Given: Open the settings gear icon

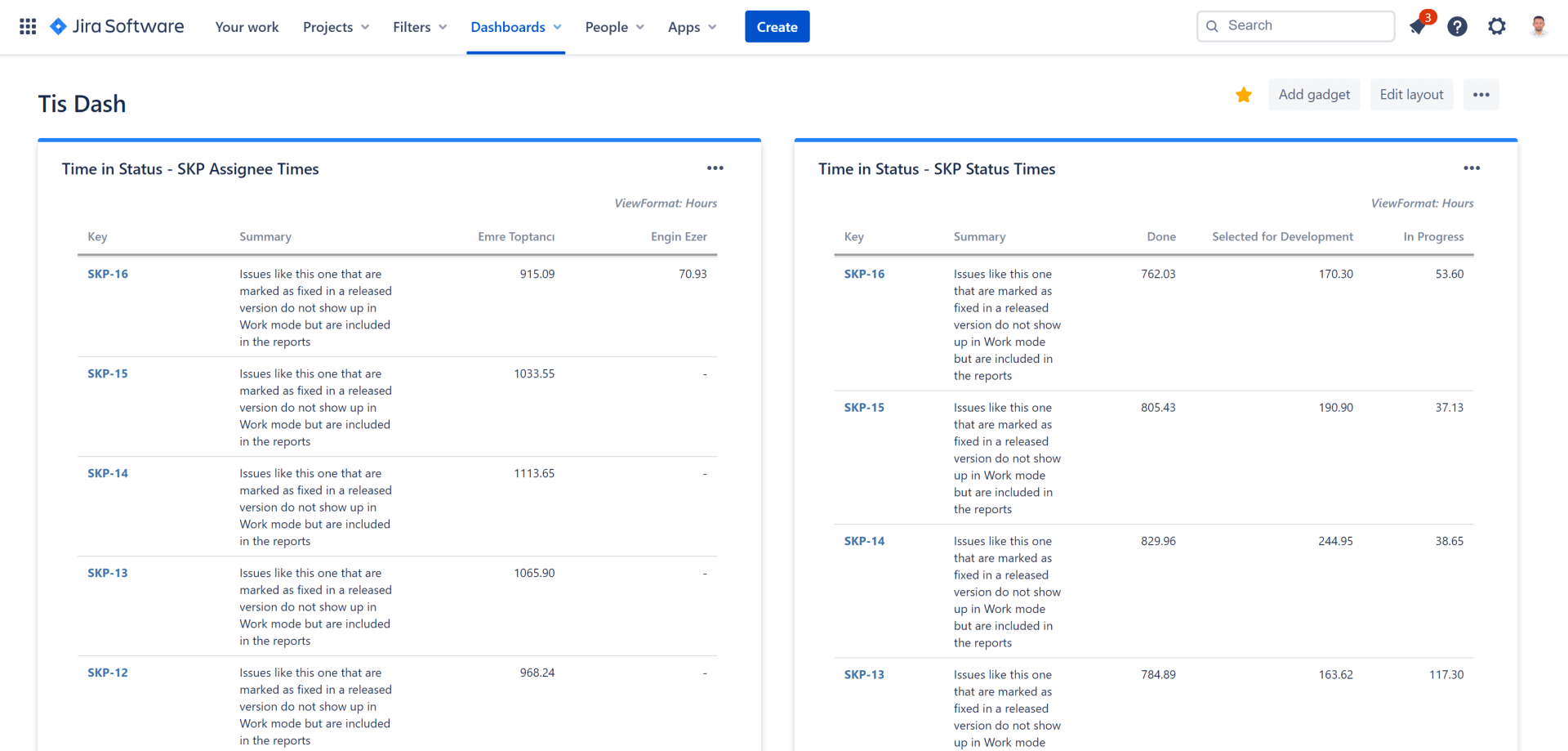Looking at the screenshot, I should [x=1497, y=27].
